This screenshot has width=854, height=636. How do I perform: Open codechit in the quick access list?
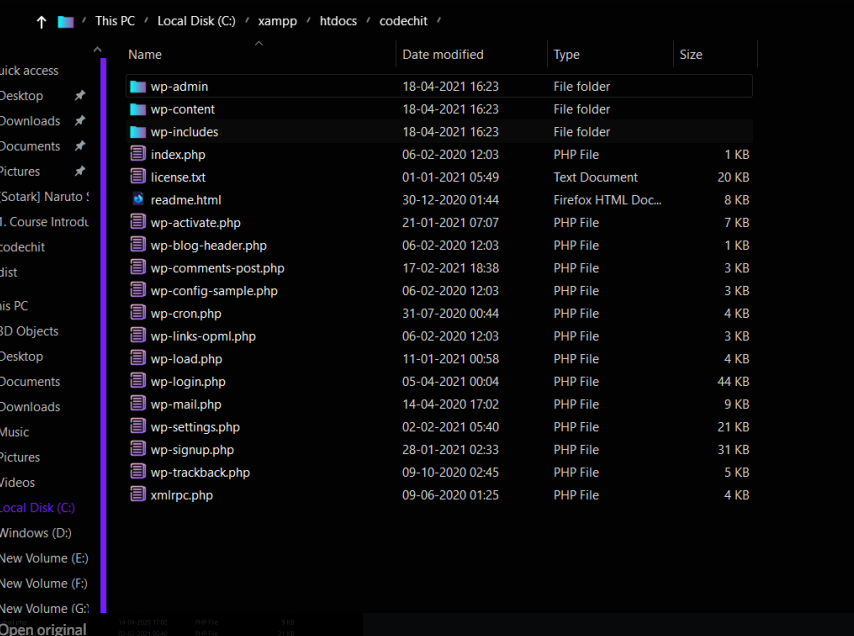pos(22,247)
